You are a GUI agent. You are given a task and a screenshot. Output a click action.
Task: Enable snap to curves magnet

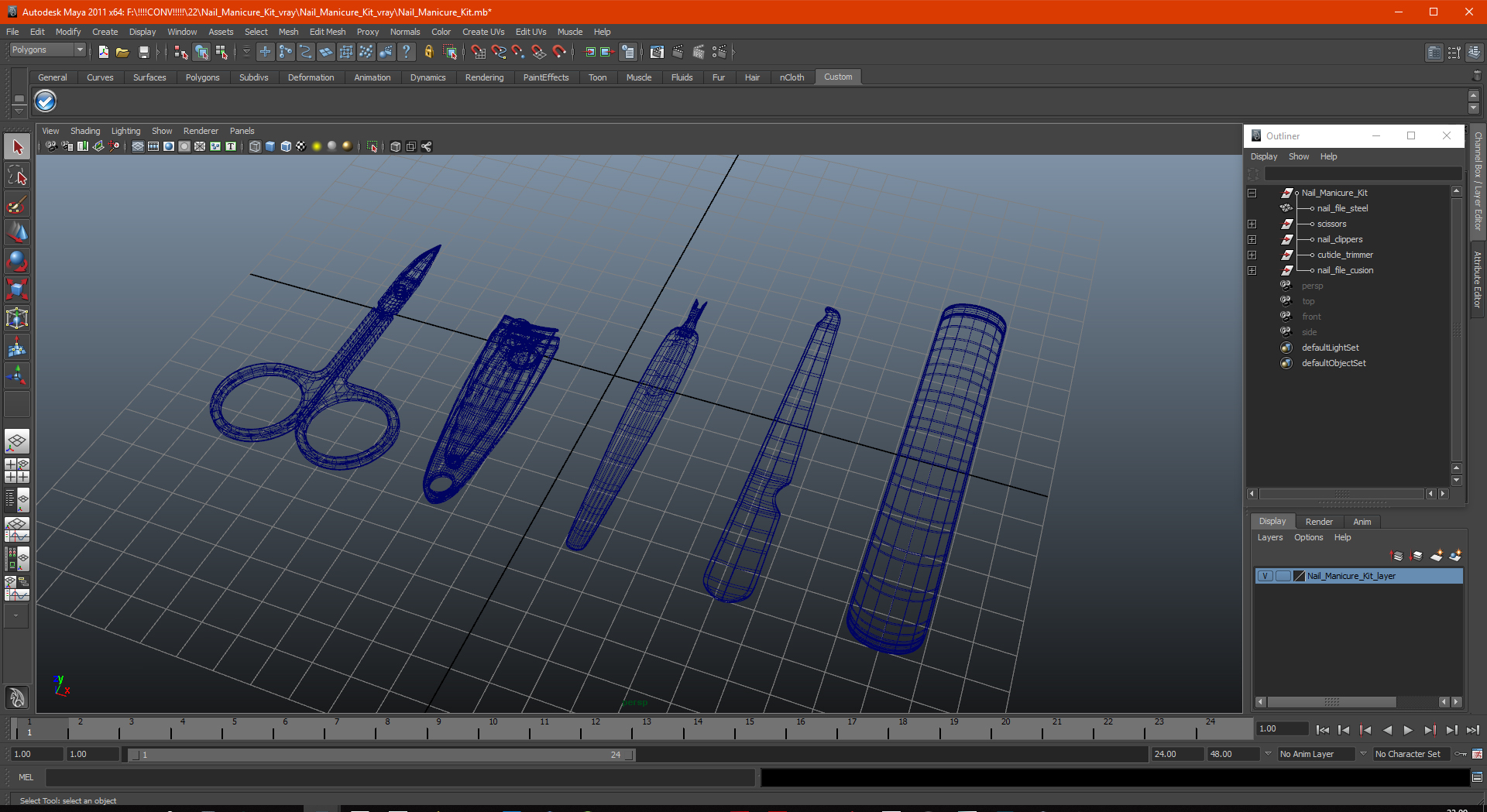tap(499, 52)
